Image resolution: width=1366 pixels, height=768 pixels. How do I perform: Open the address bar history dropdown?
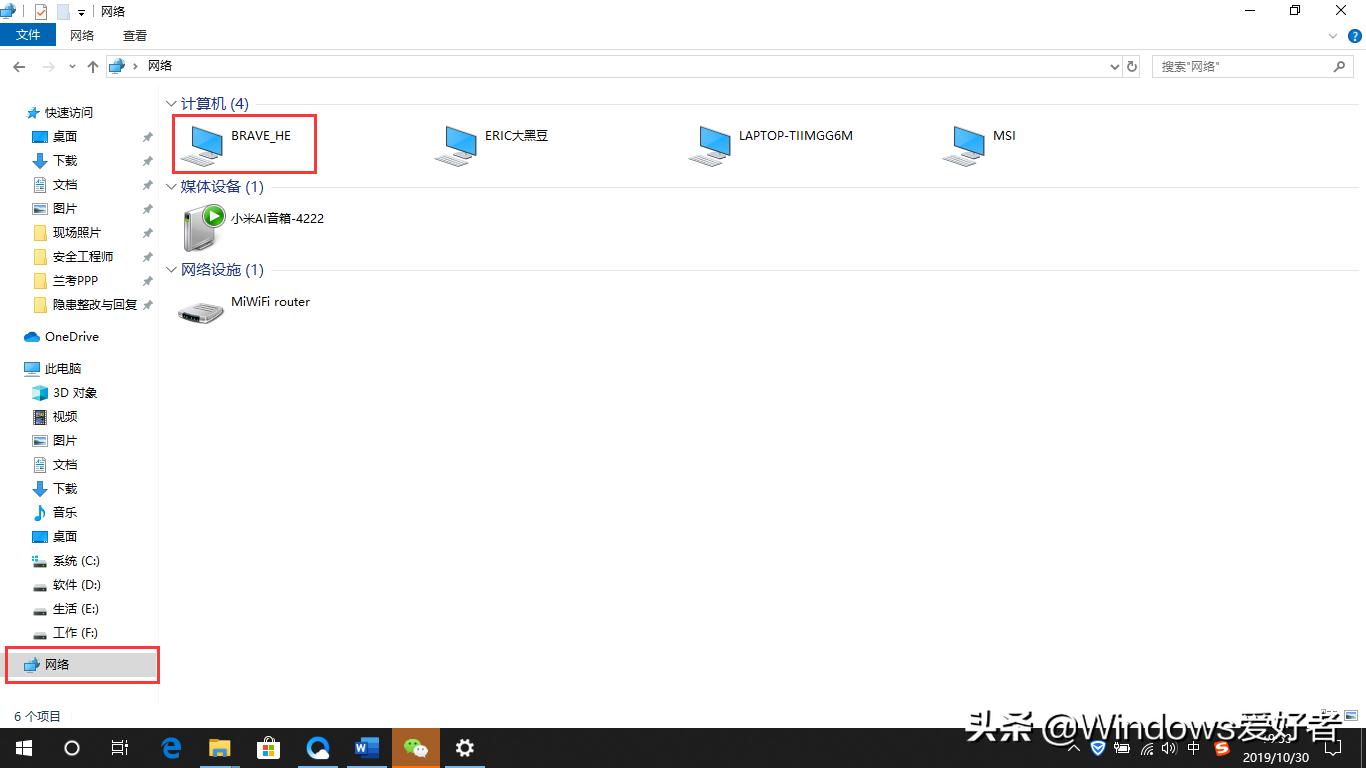(x=1114, y=66)
